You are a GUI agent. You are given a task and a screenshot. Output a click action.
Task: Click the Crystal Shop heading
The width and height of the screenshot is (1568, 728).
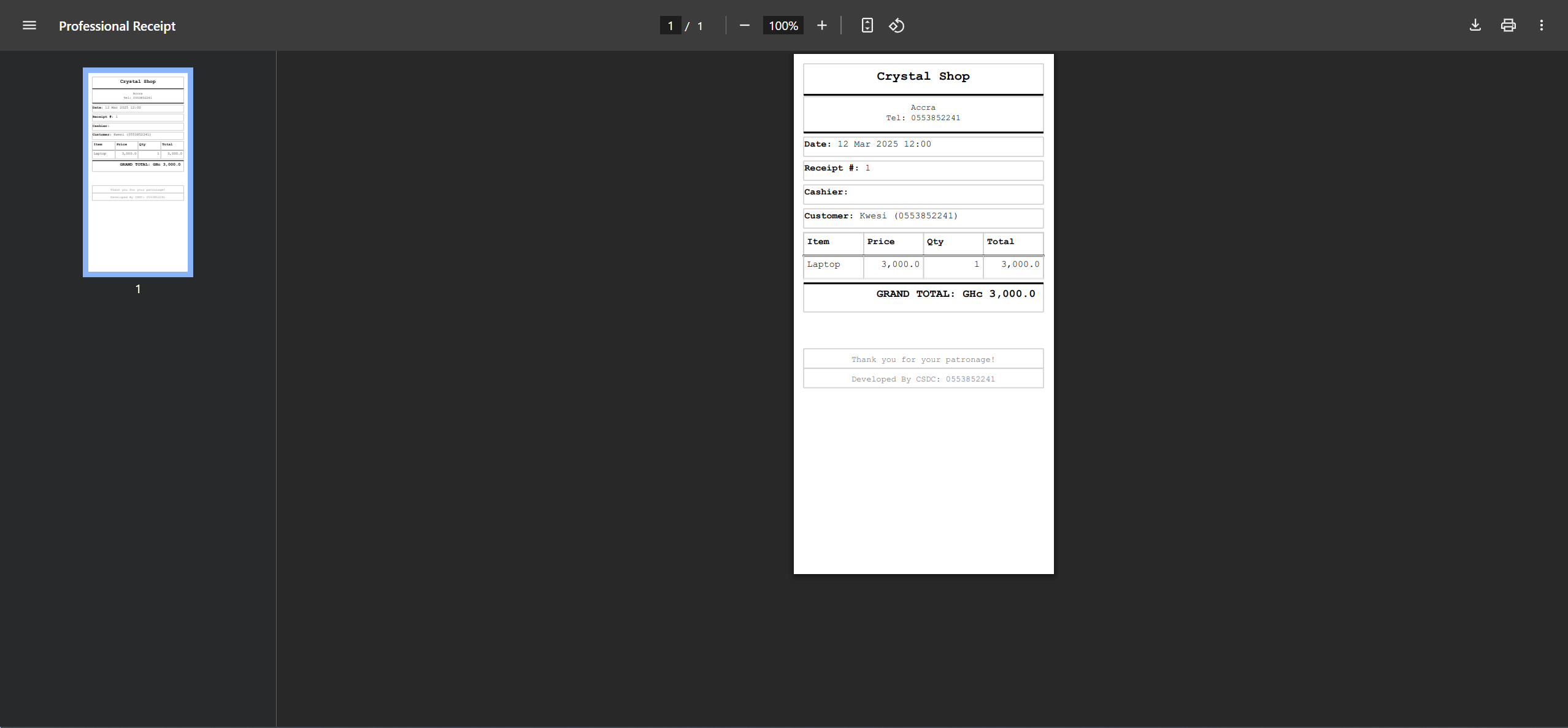(x=923, y=76)
